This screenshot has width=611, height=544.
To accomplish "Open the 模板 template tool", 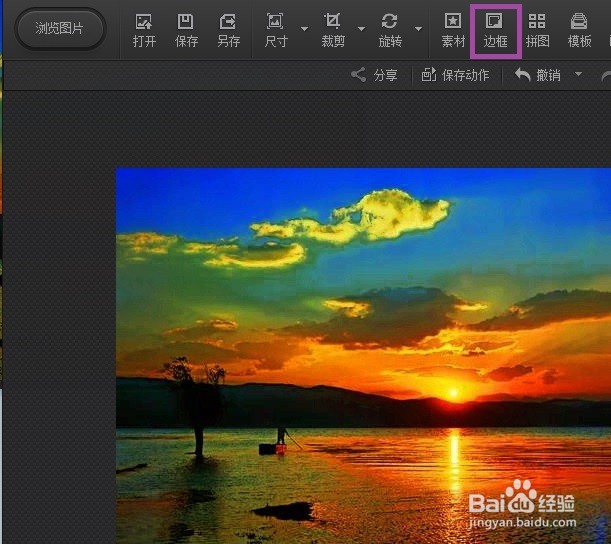I will tap(579, 30).
